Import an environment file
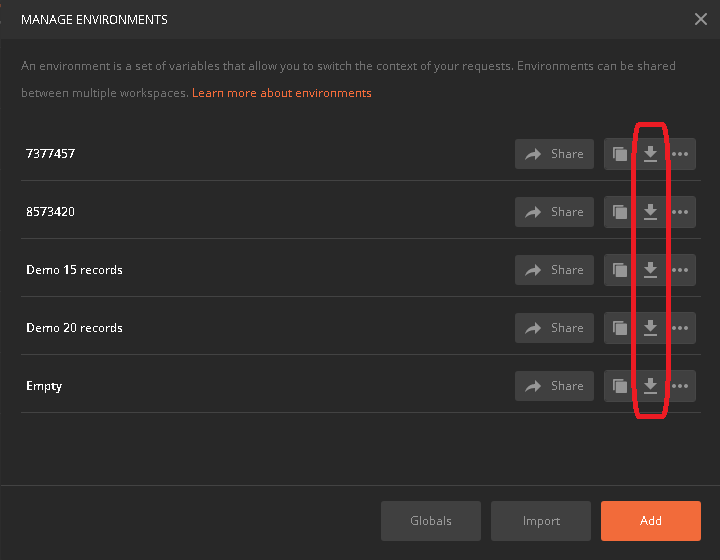 (x=541, y=521)
